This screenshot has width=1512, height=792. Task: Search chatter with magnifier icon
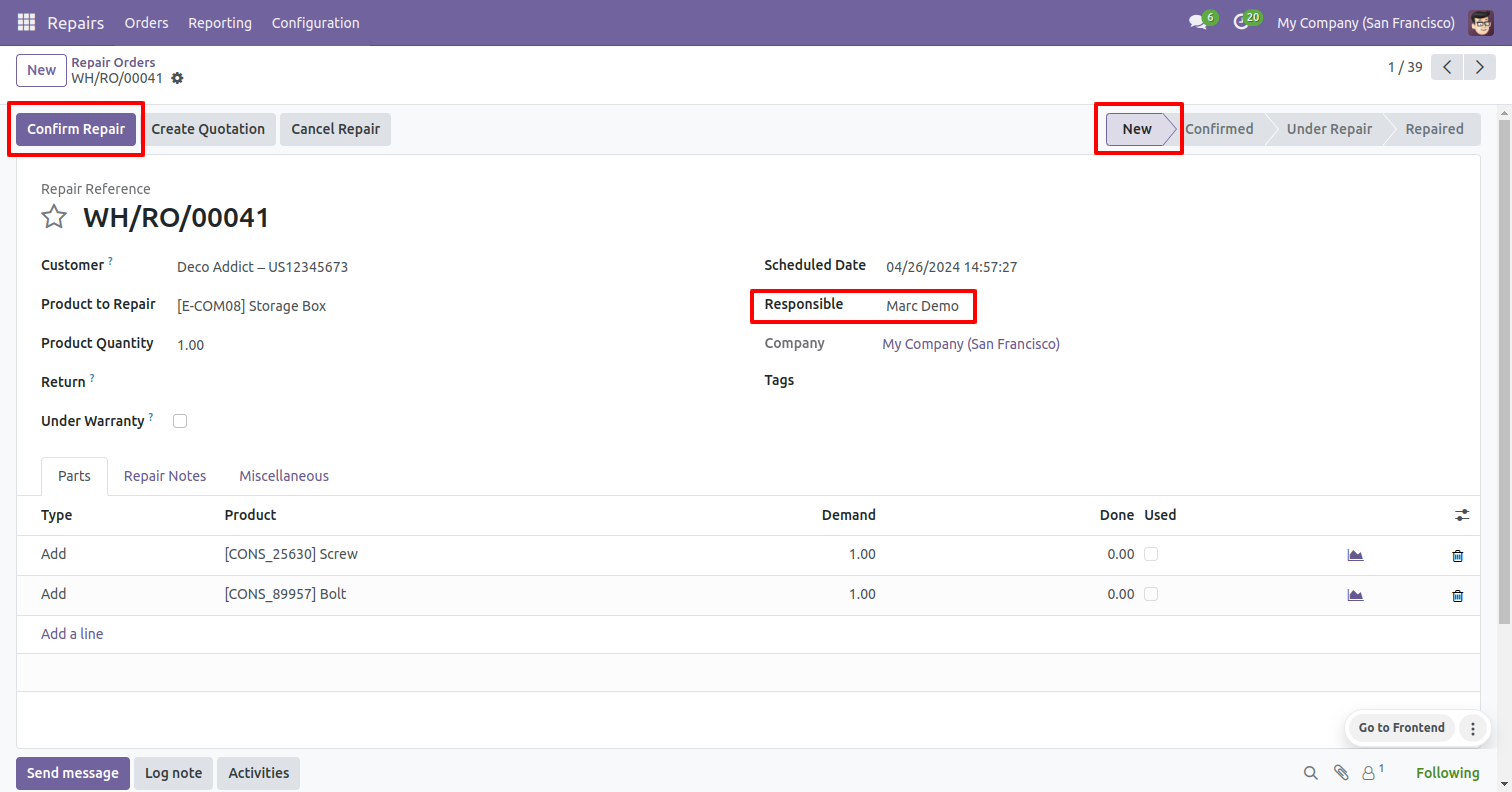coord(1310,773)
